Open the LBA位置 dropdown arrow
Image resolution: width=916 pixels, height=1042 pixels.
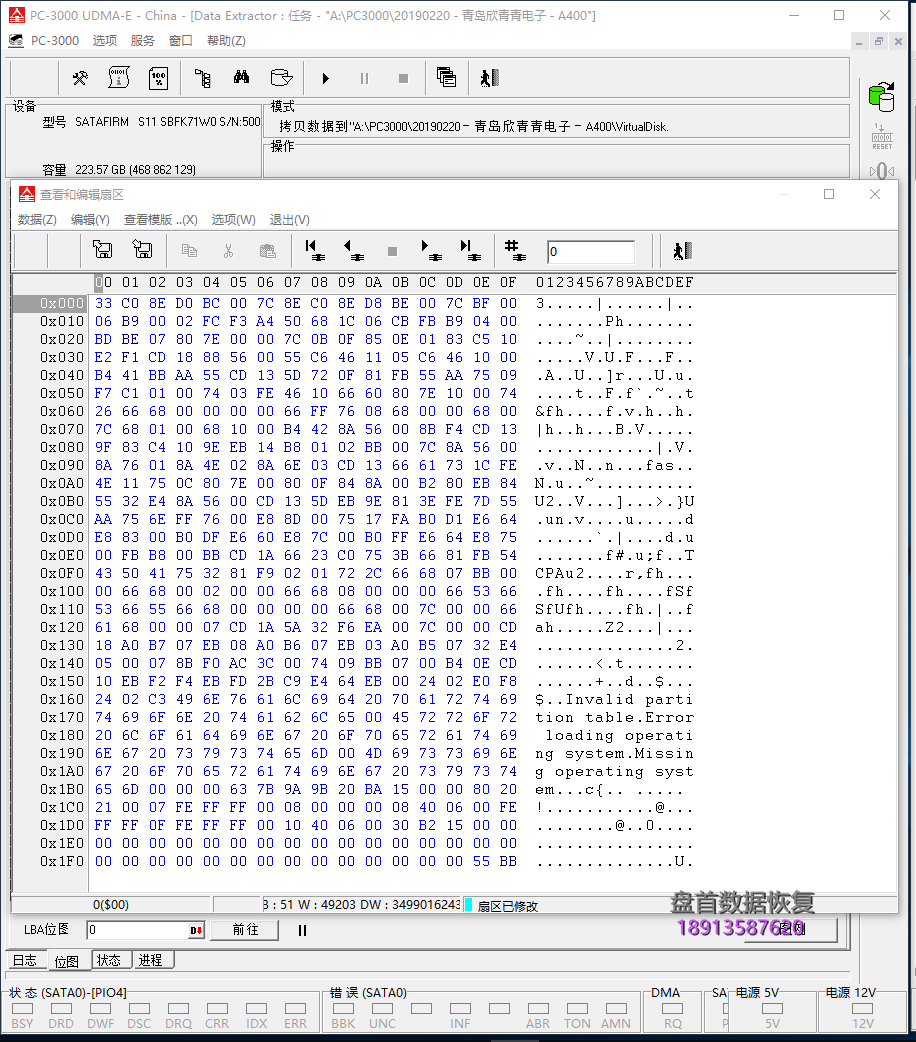click(197, 930)
